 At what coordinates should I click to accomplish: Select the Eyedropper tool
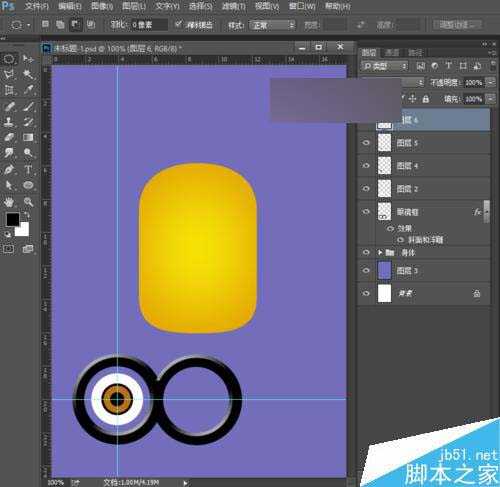tap(28, 90)
